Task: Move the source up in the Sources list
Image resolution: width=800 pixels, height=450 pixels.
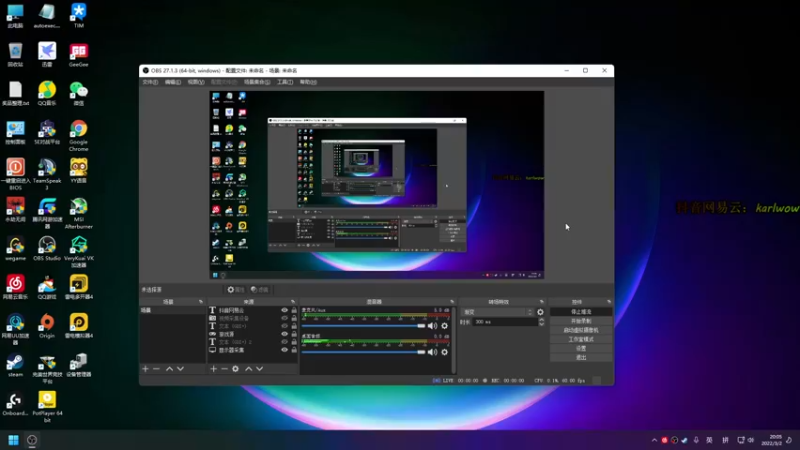Action: tap(248, 368)
